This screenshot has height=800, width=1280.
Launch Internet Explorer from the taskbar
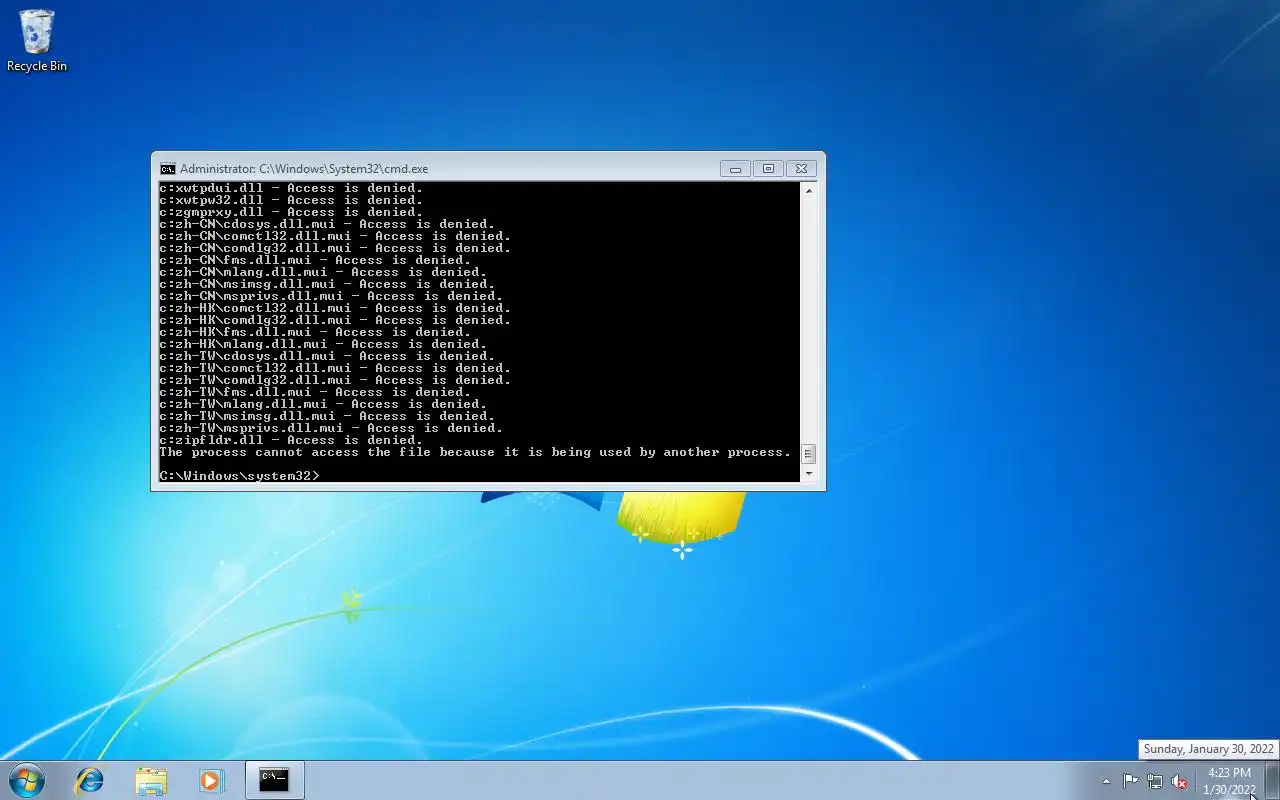[90, 780]
